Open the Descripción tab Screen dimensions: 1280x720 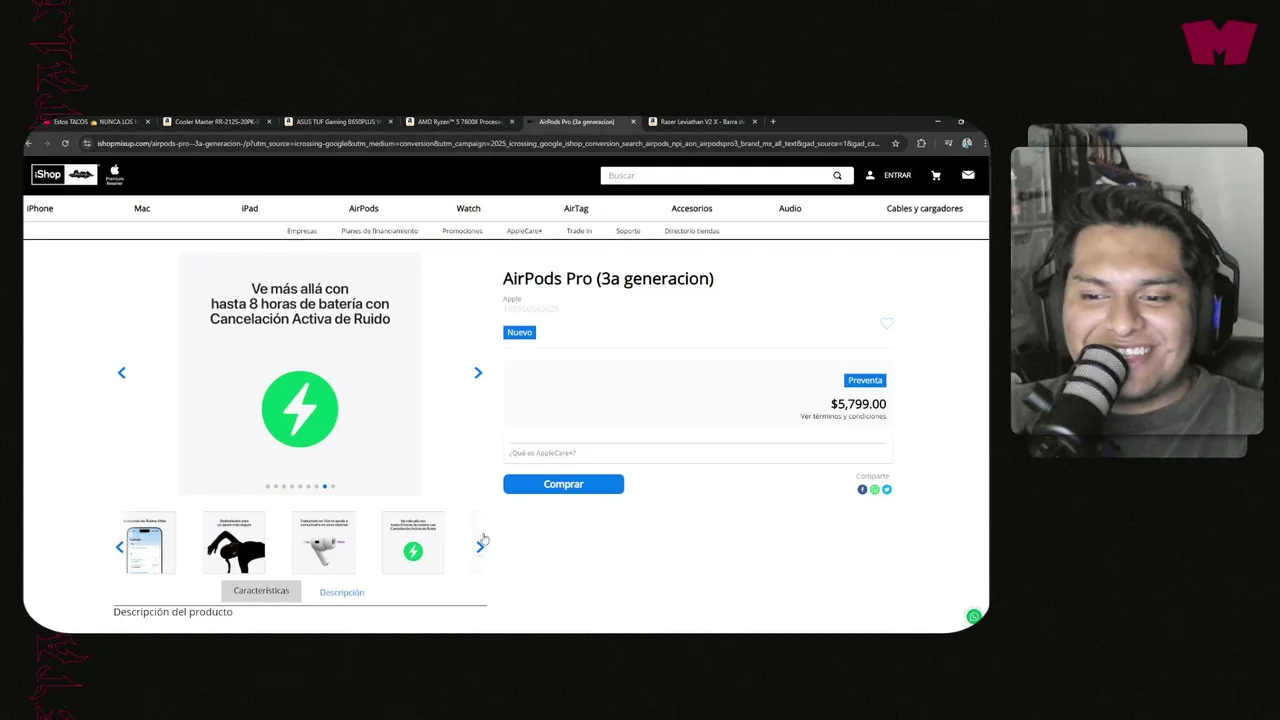(342, 592)
